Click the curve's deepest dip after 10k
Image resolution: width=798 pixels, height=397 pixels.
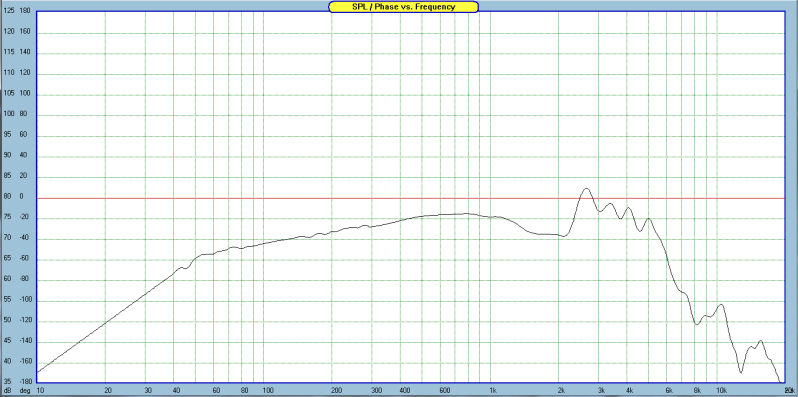tap(740, 372)
